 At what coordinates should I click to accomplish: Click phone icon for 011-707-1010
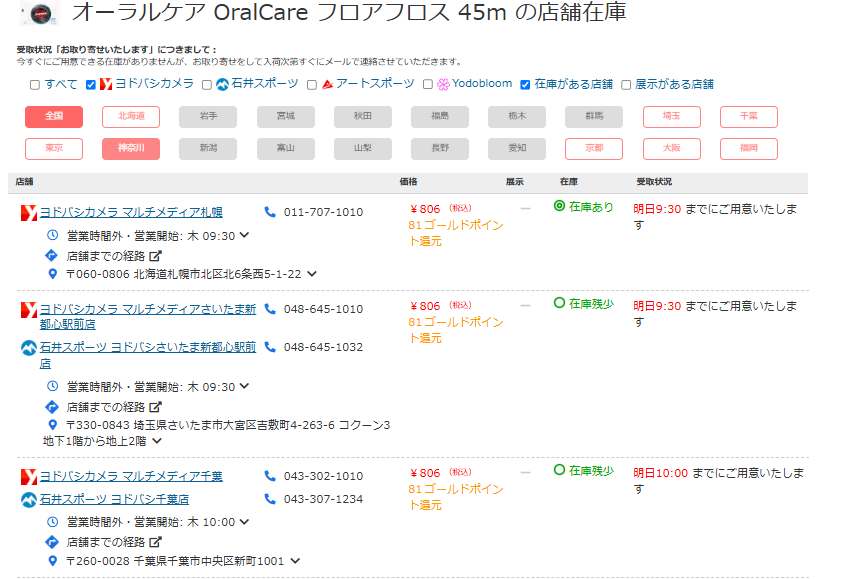pos(270,211)
